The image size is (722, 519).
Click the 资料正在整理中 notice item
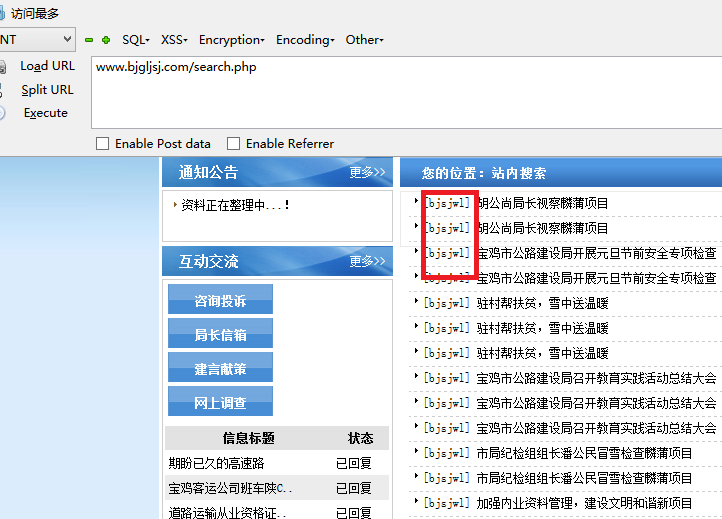(x=235, y=205)
